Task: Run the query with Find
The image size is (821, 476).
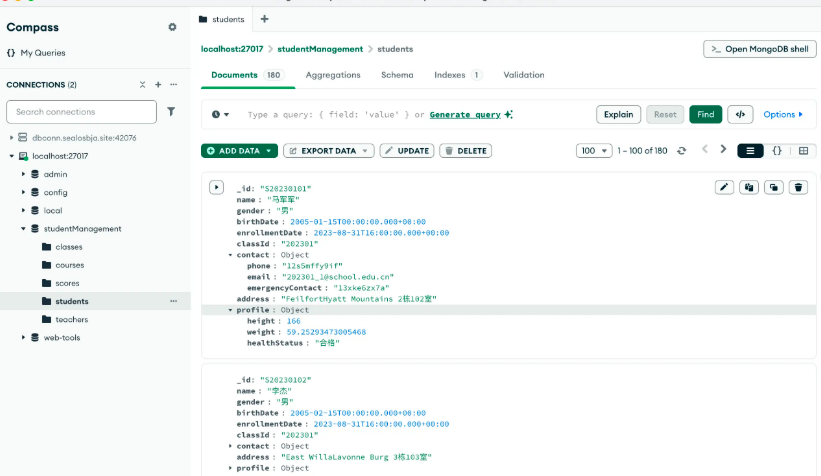Action: coord(705,115)
